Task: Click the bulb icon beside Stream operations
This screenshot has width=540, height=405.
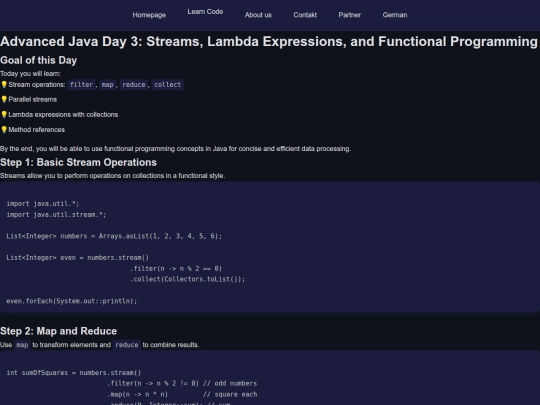Action: click(4, 84)
